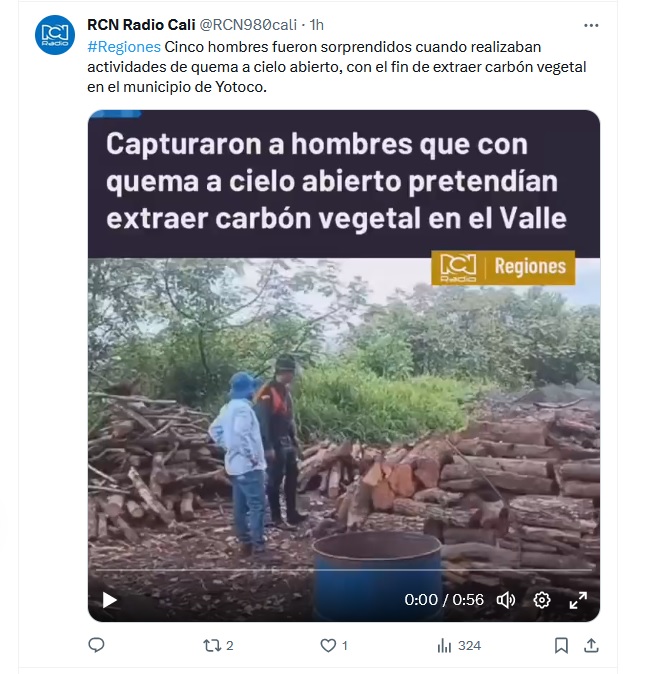Image resolution: width=660 pixels, height=674 pixels.
Task: Click the RCN Radio profile avatar
Action: coord(55,35)
